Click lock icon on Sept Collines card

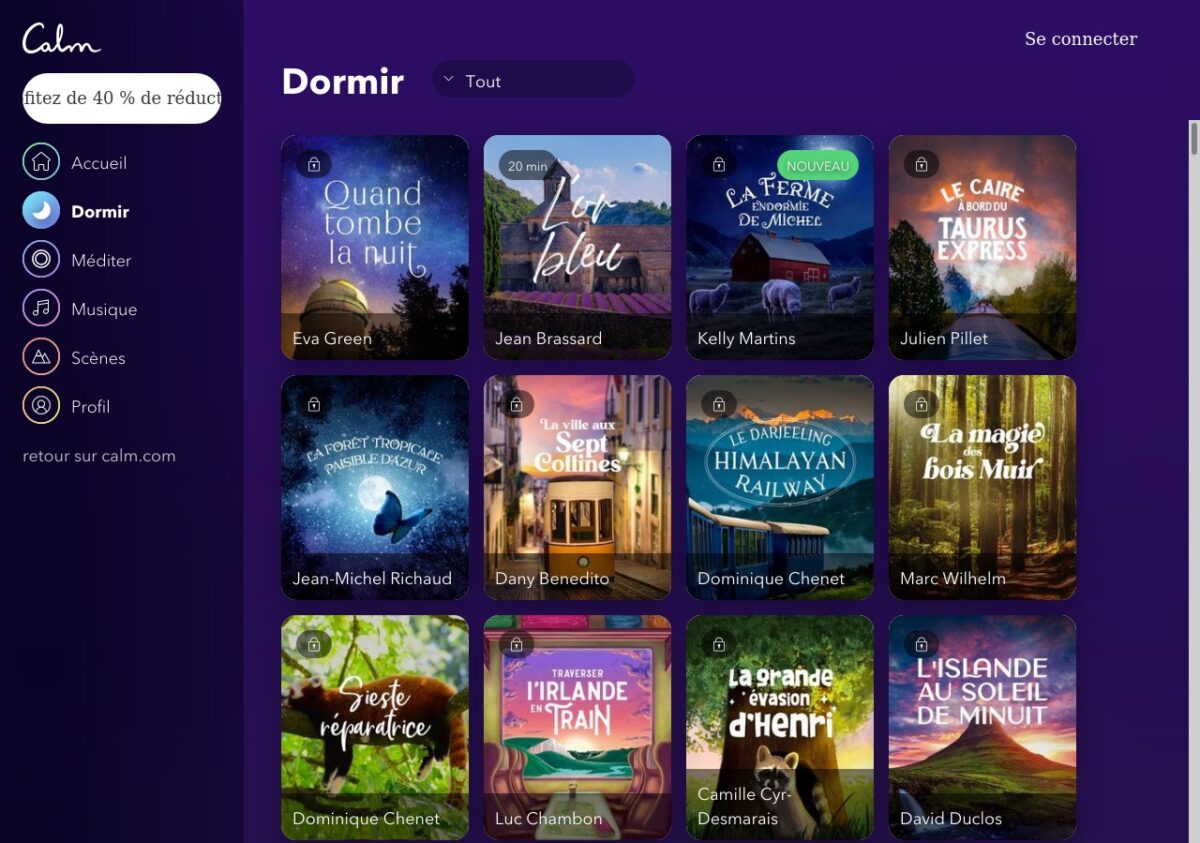(516, 404)
